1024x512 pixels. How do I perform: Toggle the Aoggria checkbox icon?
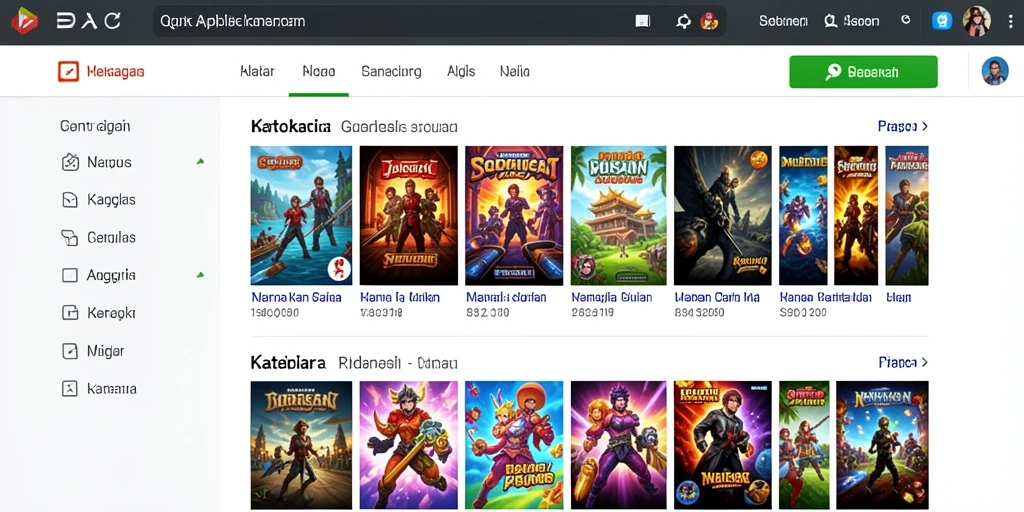(70, 276)
